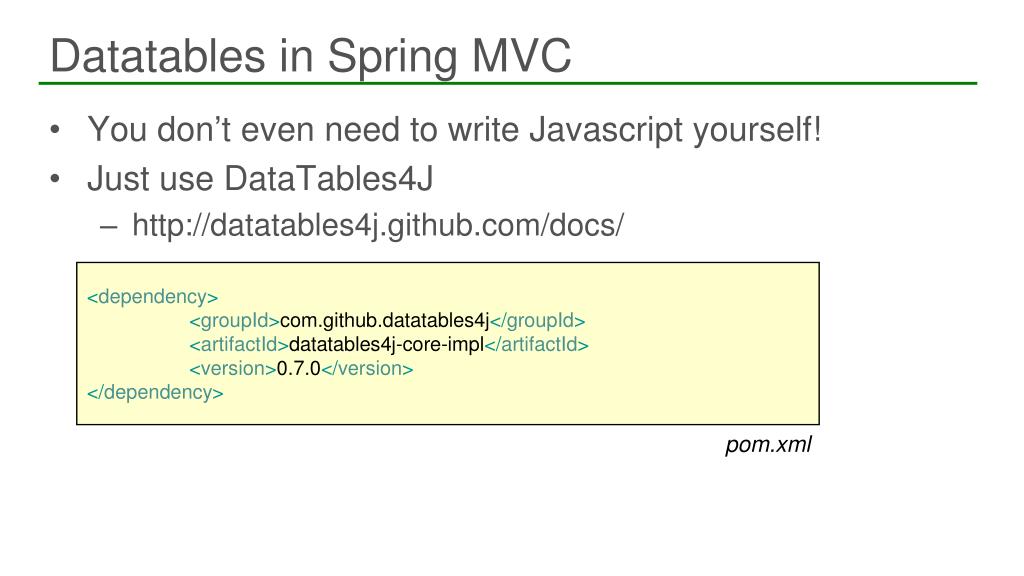
Task: Click the closing version tag
Action: [x=367, y=369]
